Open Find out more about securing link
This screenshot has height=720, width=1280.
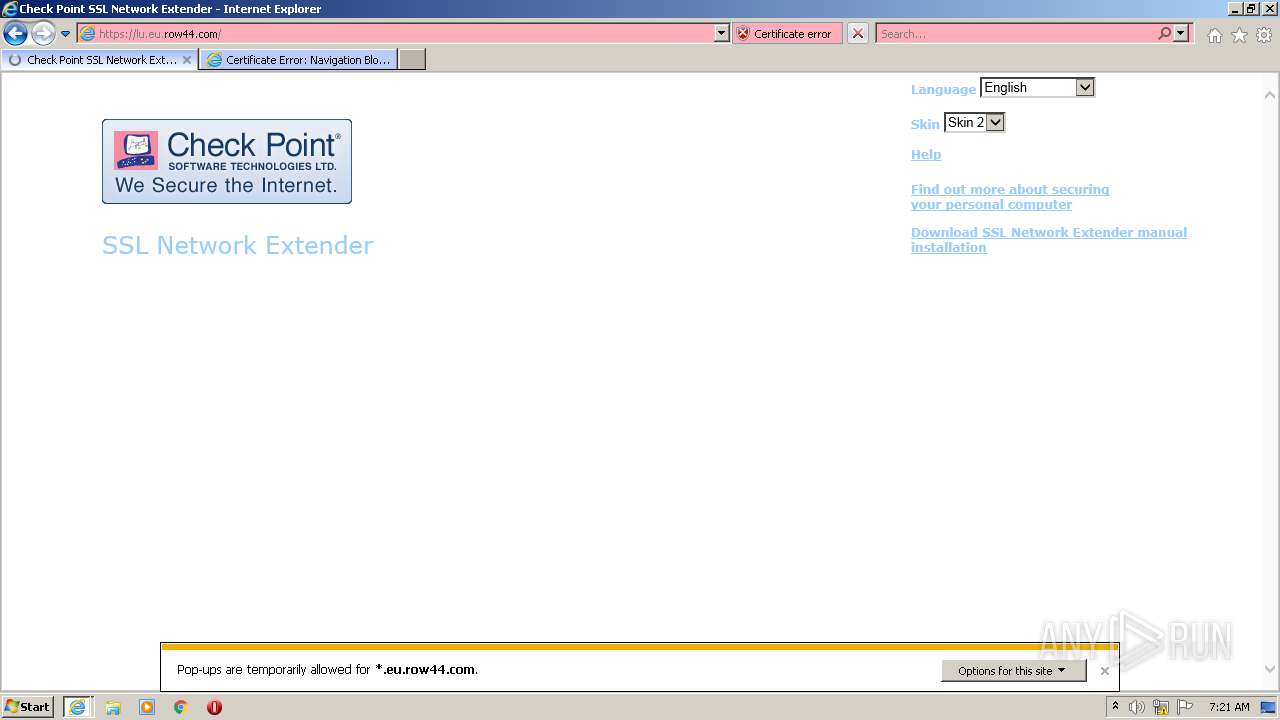pyautogui.click(x=1010, y=197)
